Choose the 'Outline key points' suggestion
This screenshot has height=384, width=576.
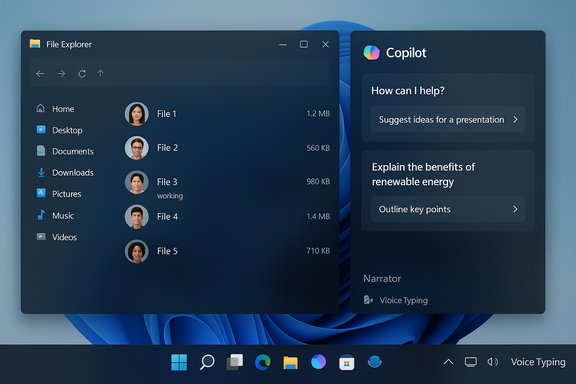coord(448,209)
